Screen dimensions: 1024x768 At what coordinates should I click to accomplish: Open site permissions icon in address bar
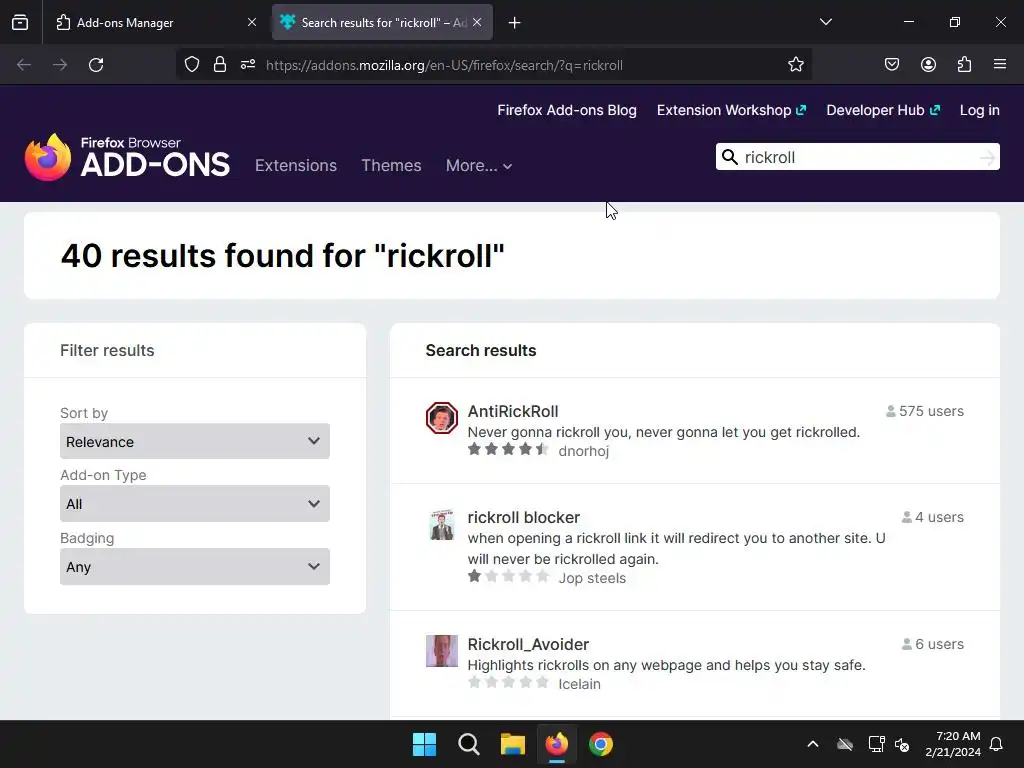pyautogui.click(x=248, y=65)
